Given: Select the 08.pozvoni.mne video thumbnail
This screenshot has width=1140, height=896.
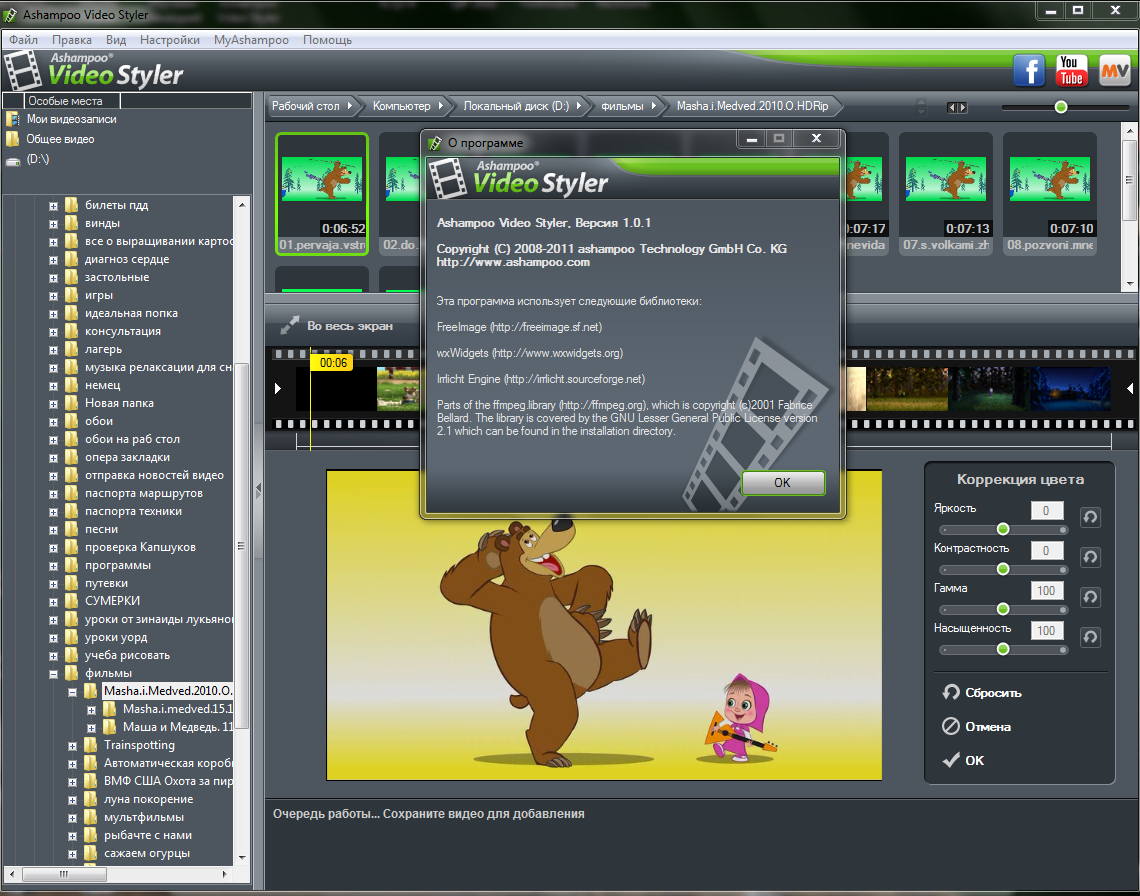Looking at the screenshot, I should point(1050,193).
